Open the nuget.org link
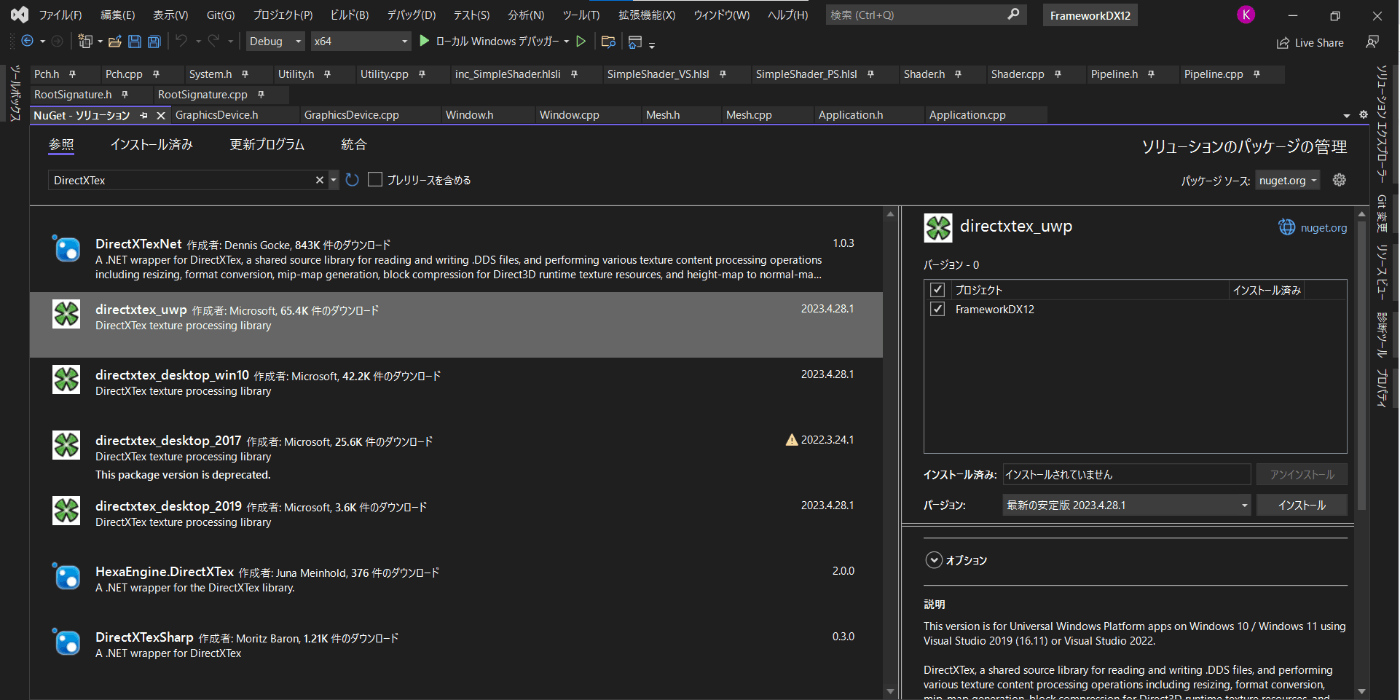Image resolution: width=1400 pixels, height=700 pixels. [x=1323, y=228]
